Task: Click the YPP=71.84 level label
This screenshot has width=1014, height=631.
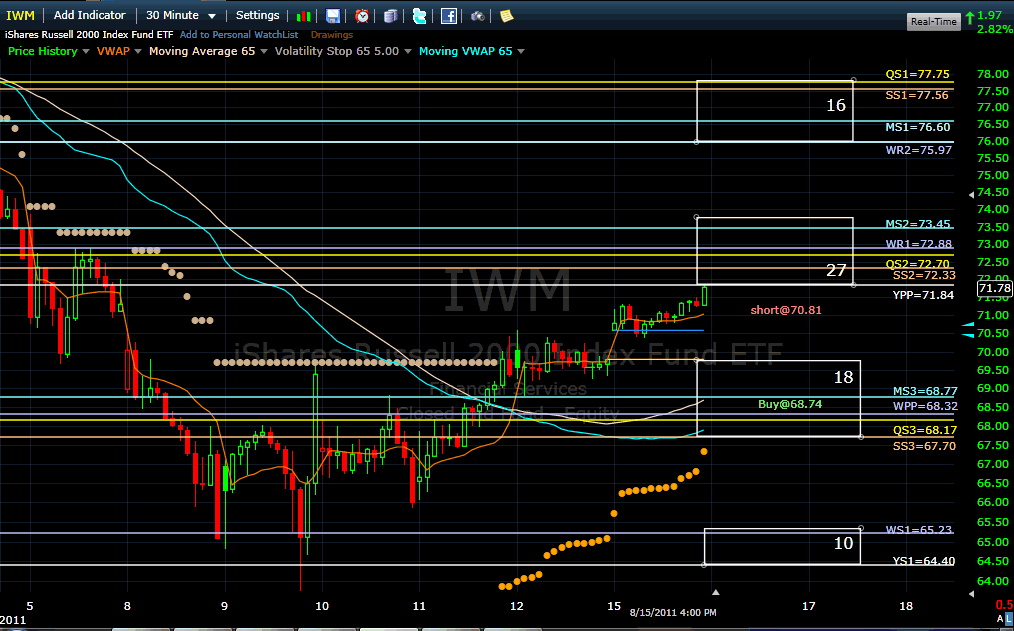Action: (x=923, y=295)
